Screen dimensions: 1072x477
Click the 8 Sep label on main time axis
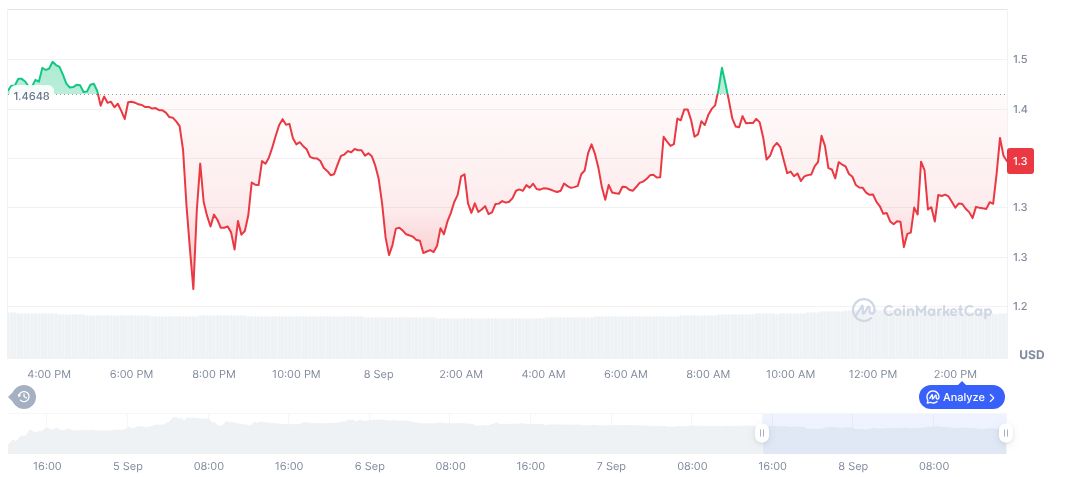click(x=379, y=374)
